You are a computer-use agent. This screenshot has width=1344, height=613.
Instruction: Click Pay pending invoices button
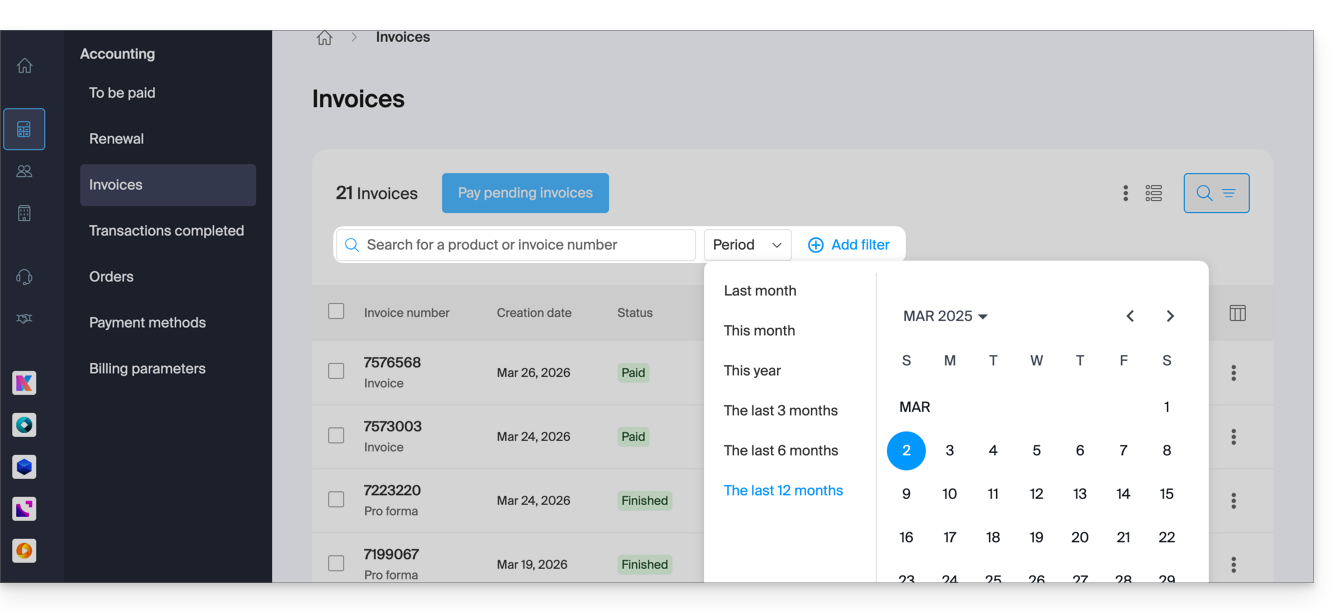tap(525, 193)
